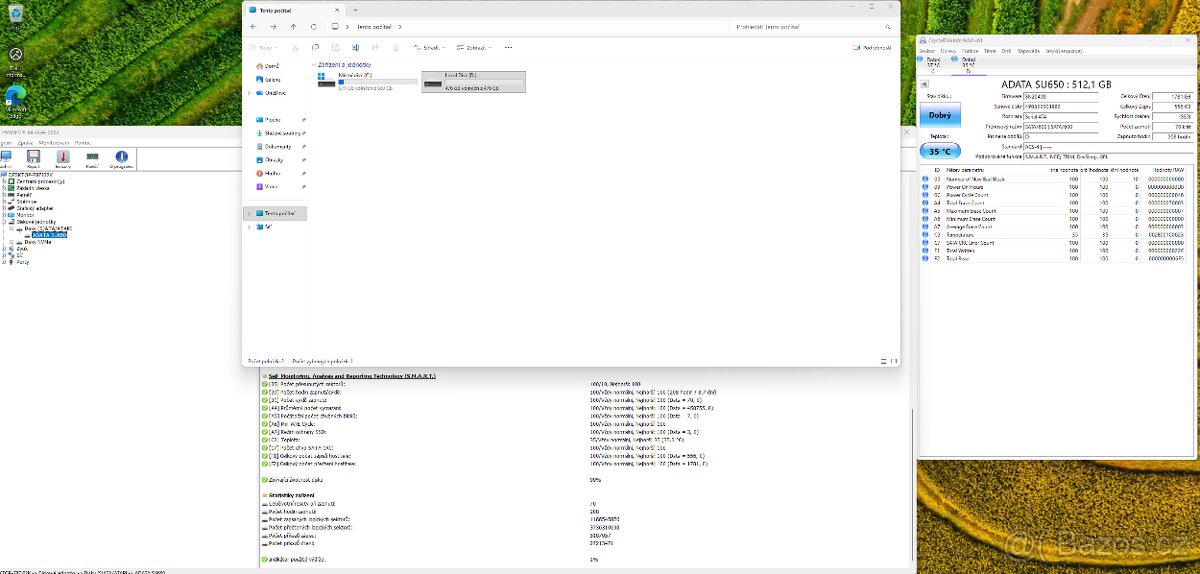Open the sort dropdown in Explorer toolbar
Viewport: 1200px width, 574px height.
(x=427, y=47)
